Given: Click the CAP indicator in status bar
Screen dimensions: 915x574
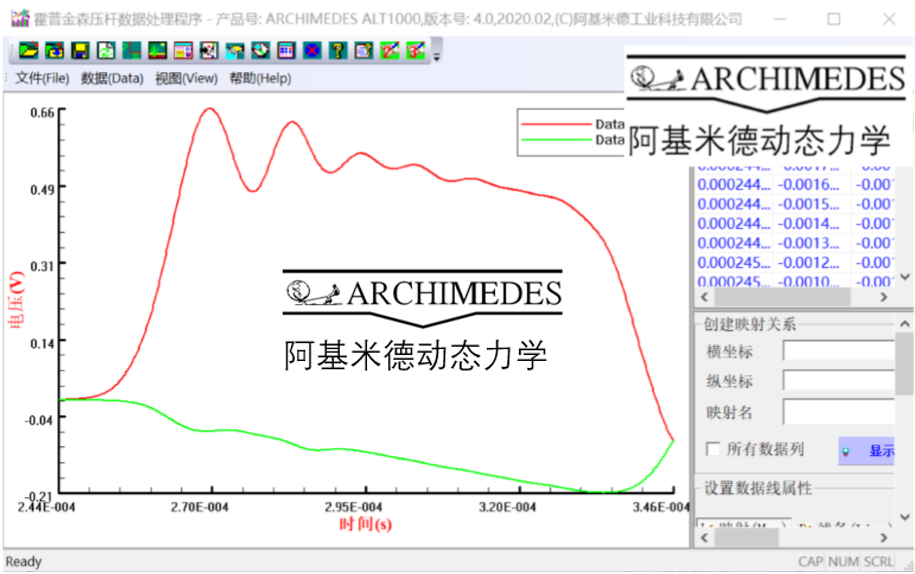Looking at the screenshot, I should (x=810, y=562).
